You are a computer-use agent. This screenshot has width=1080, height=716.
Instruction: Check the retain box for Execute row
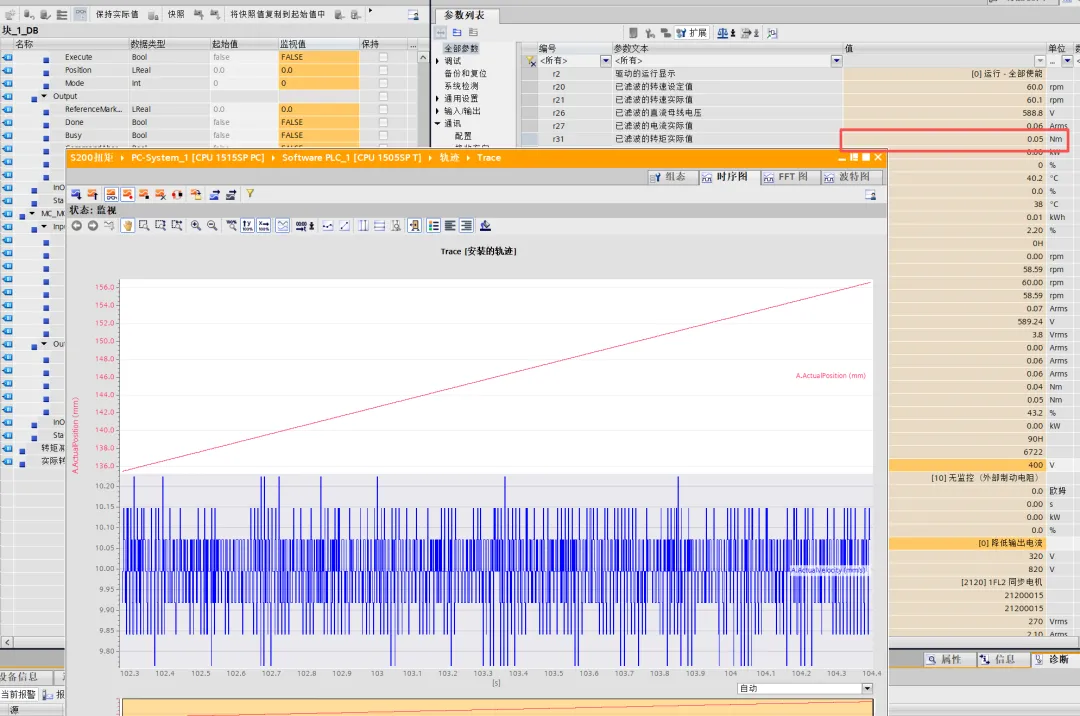(x=383, y=58)
